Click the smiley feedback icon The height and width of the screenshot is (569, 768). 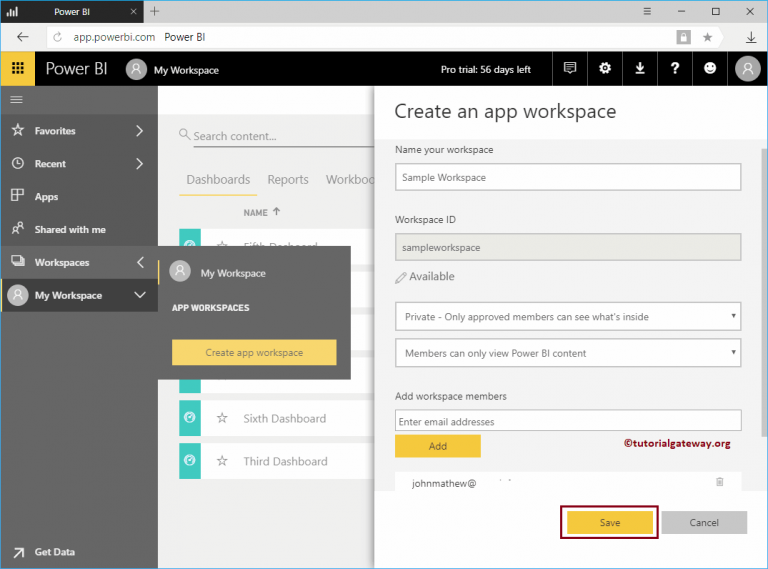710,69
